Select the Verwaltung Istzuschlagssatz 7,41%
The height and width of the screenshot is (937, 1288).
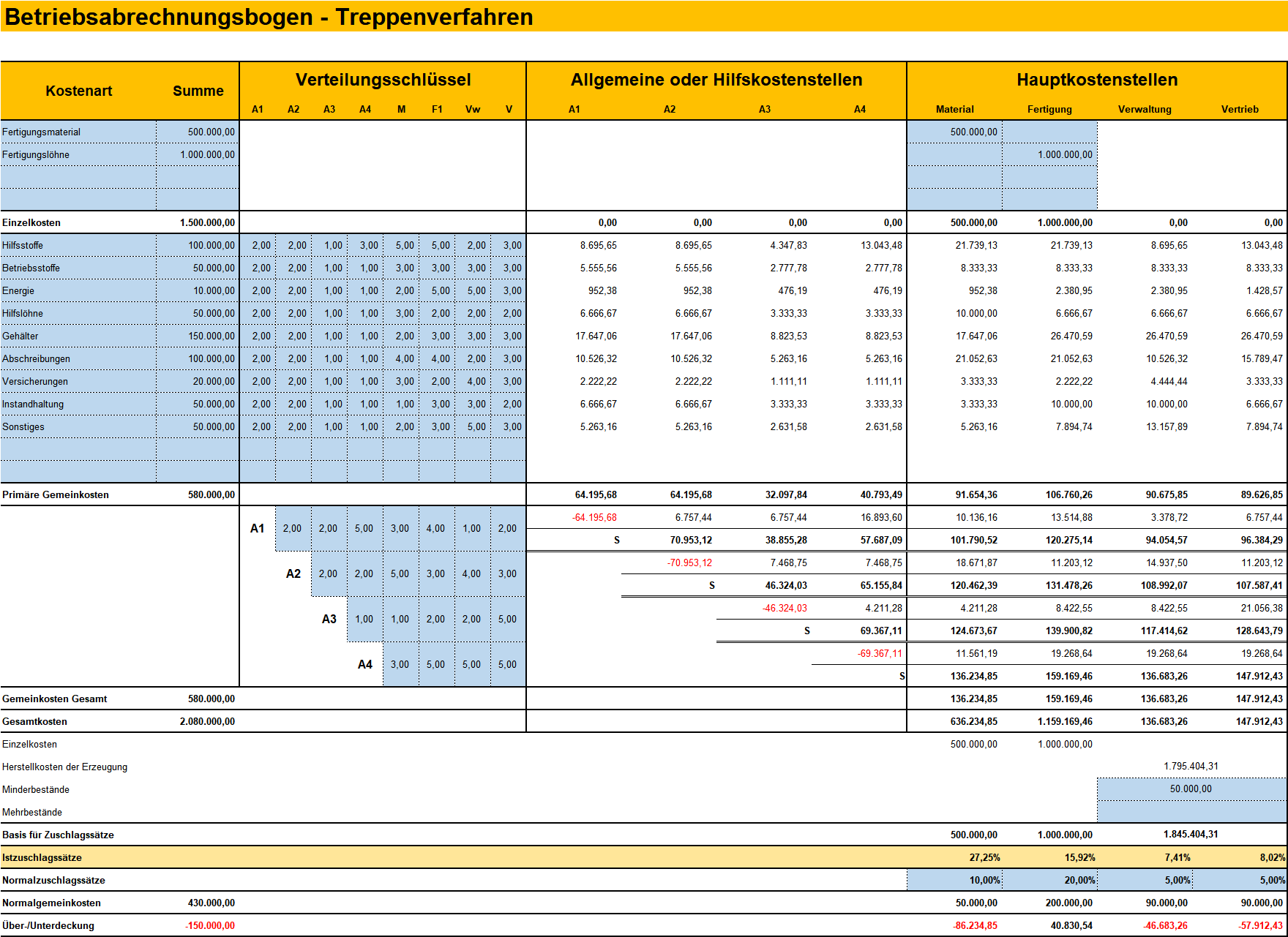[1177, 857]
